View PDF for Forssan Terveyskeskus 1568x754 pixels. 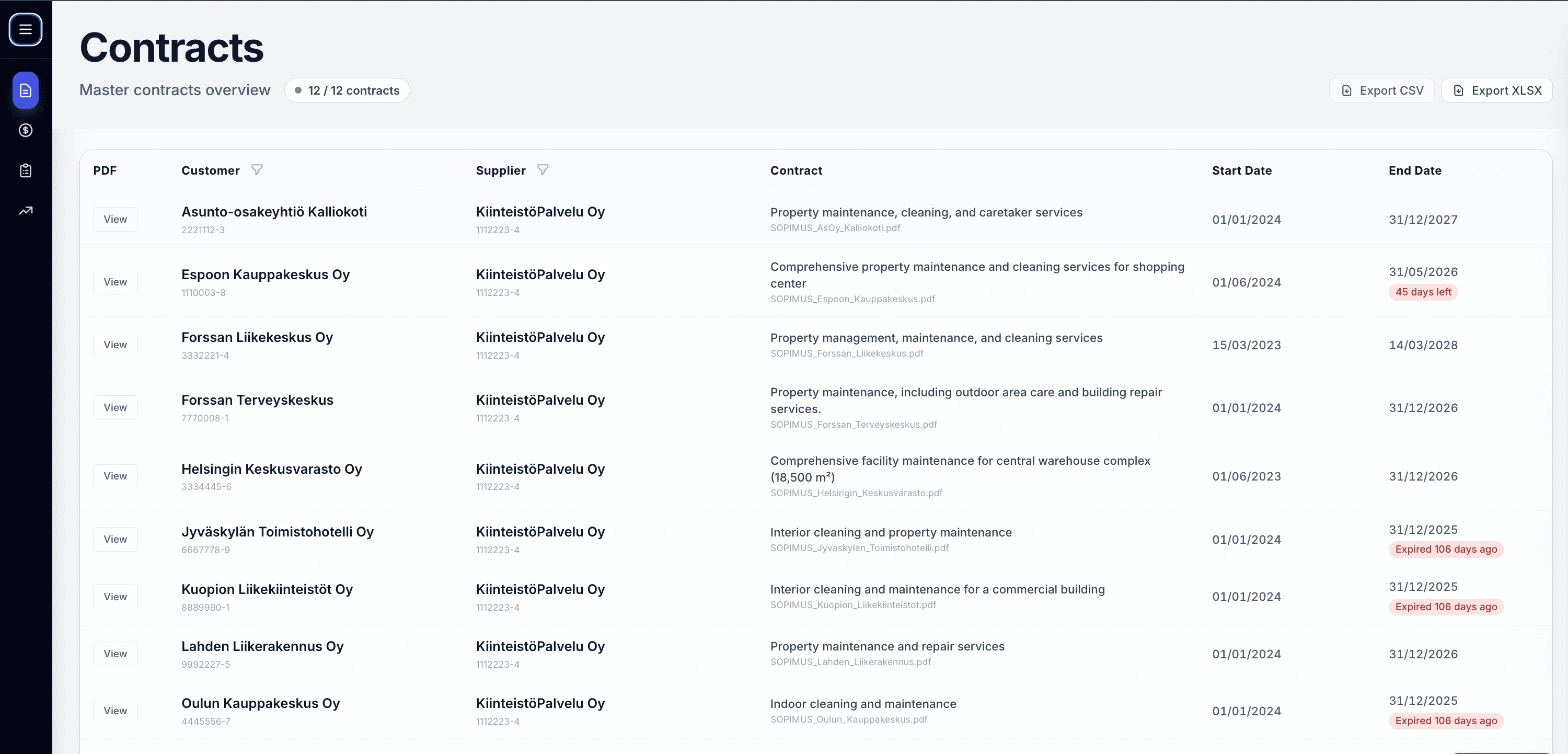point(115,407)
